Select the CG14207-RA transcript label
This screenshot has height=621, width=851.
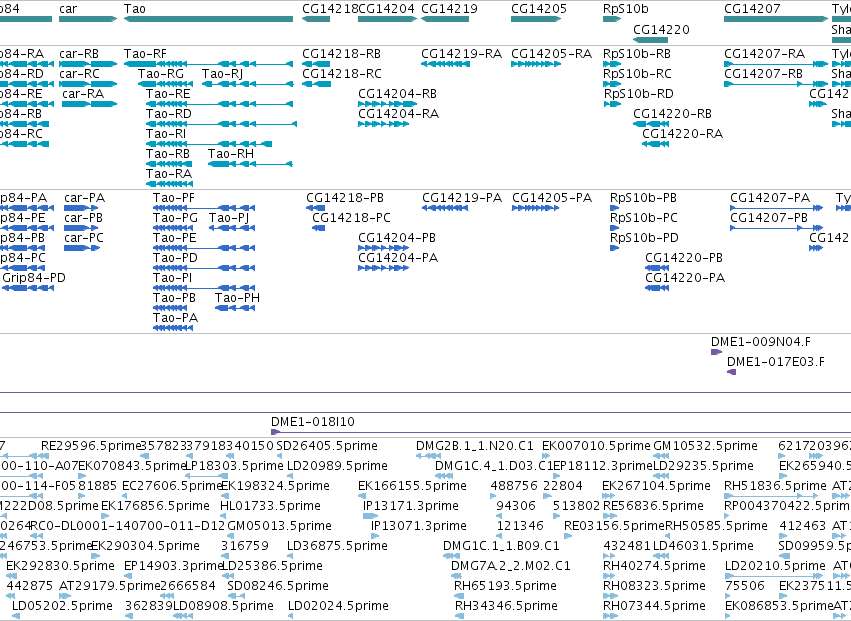coord(764,54)
